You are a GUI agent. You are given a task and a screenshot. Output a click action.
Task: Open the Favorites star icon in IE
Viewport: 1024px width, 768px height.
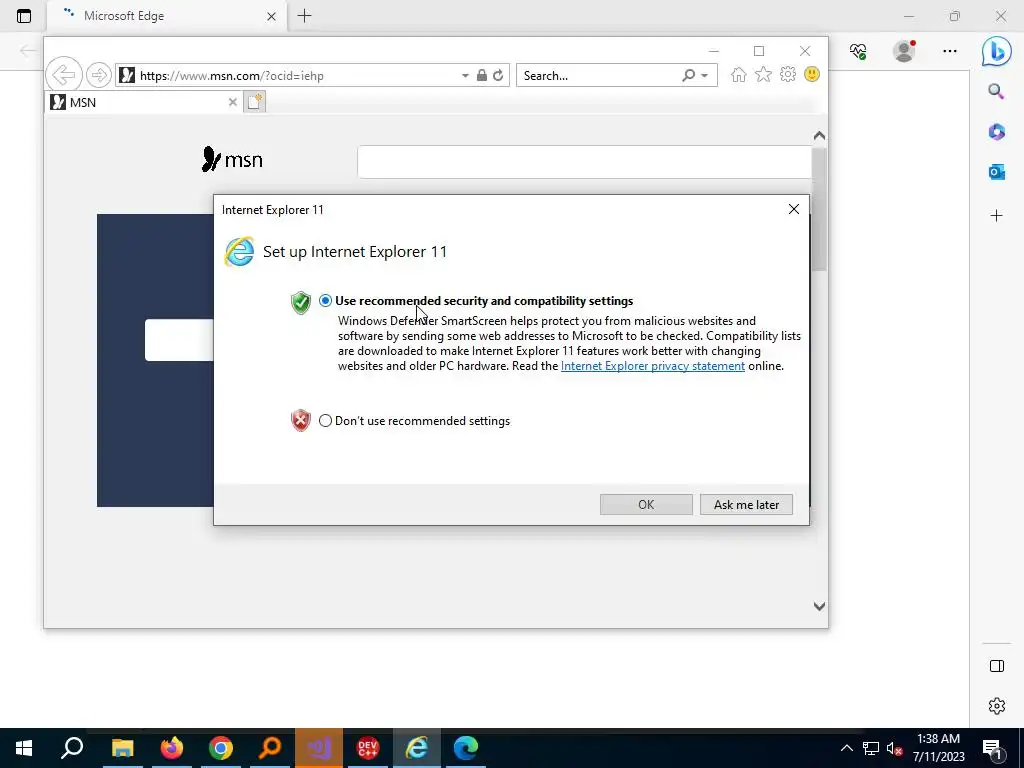point(763,74)
